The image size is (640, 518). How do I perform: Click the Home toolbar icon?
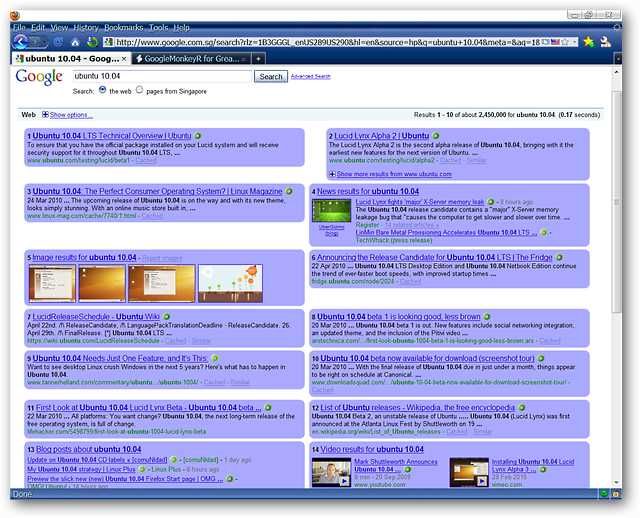click(75, 42)
